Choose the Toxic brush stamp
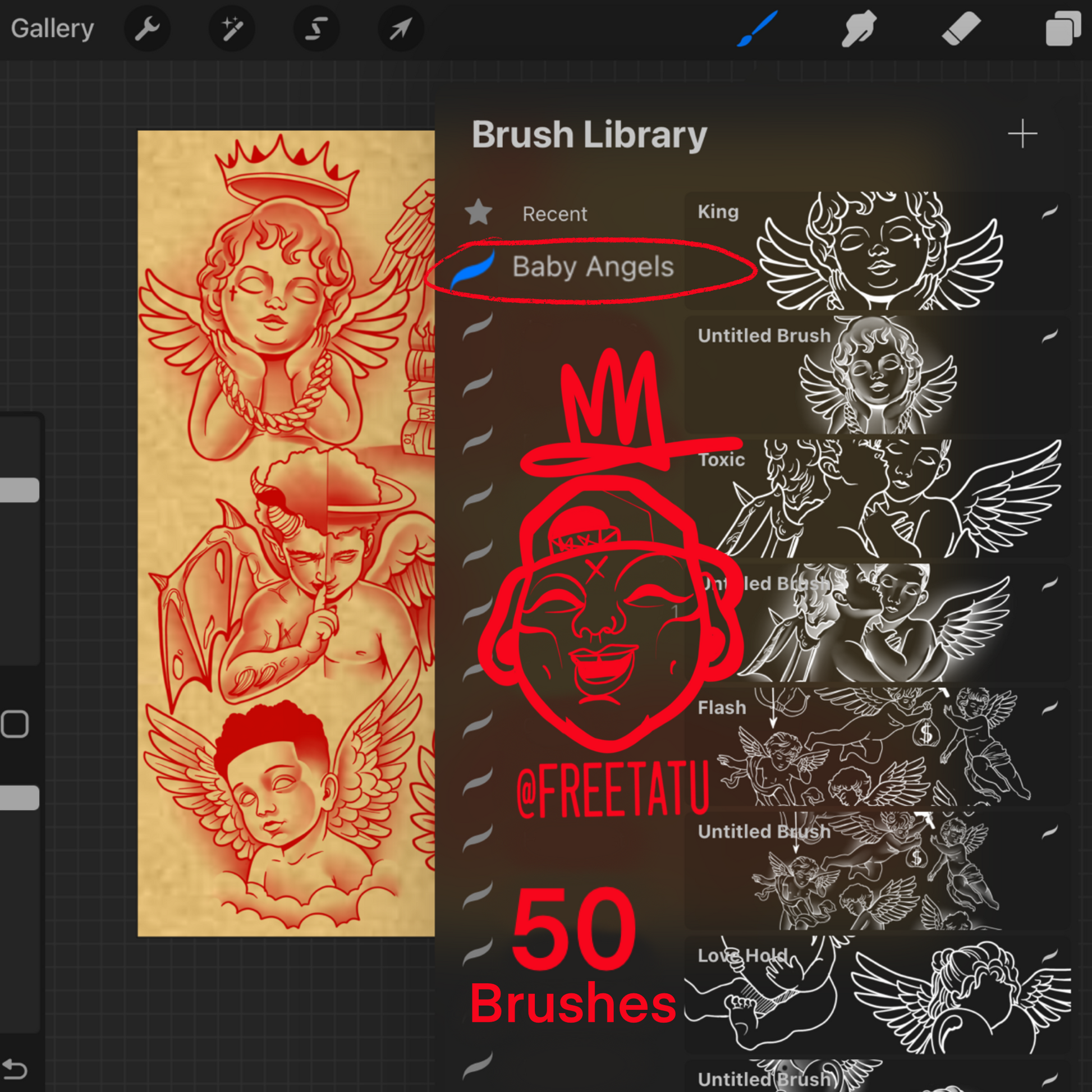 coord(876,498)
